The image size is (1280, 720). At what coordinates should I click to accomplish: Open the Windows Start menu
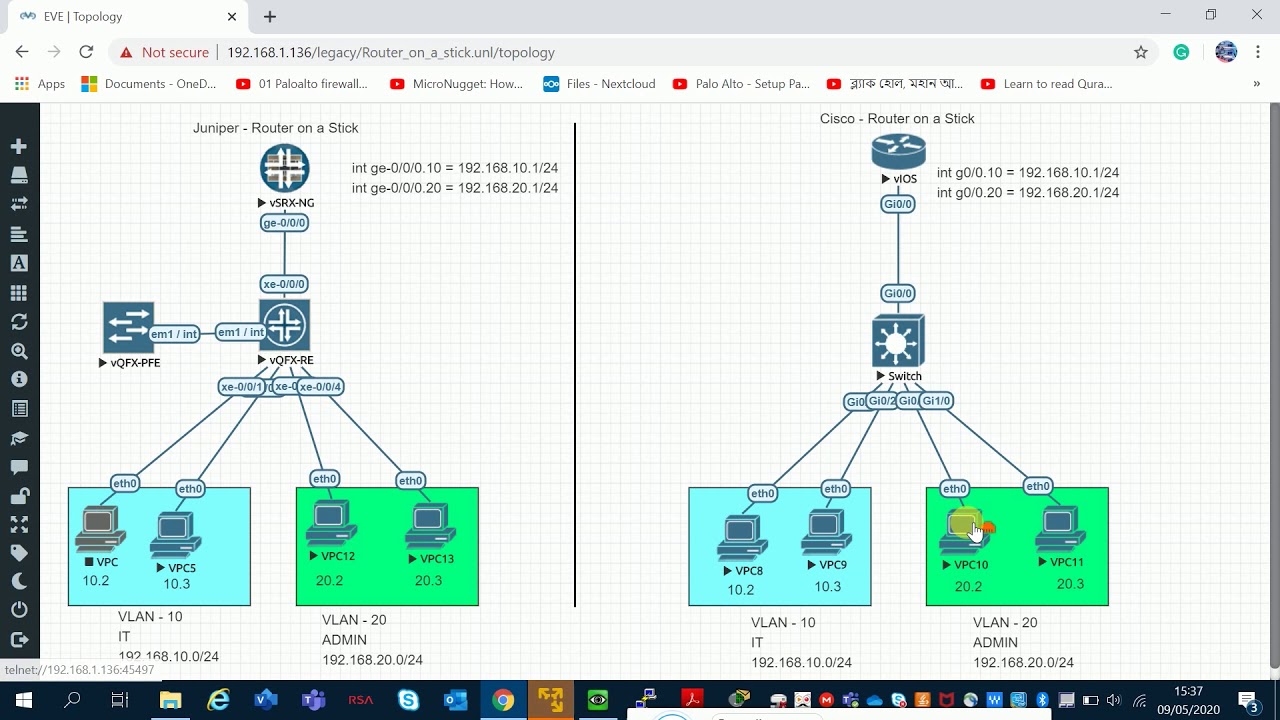coord(24,700)
